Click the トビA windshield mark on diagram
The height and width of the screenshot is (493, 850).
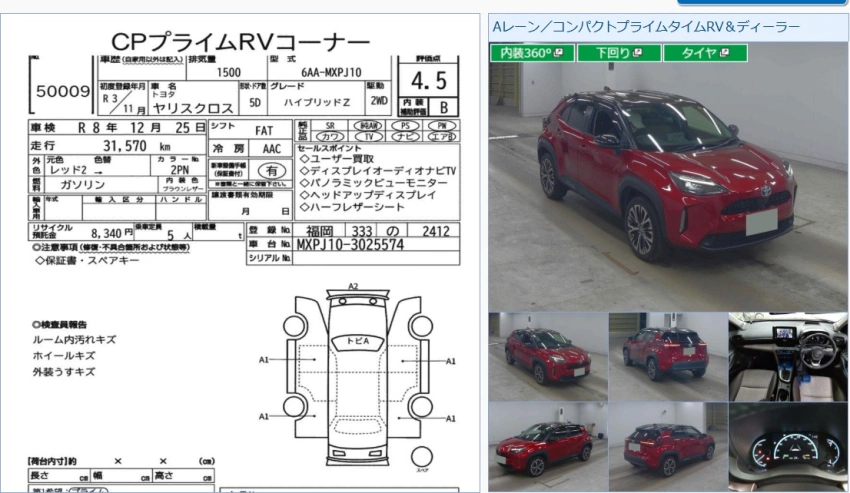358,341
